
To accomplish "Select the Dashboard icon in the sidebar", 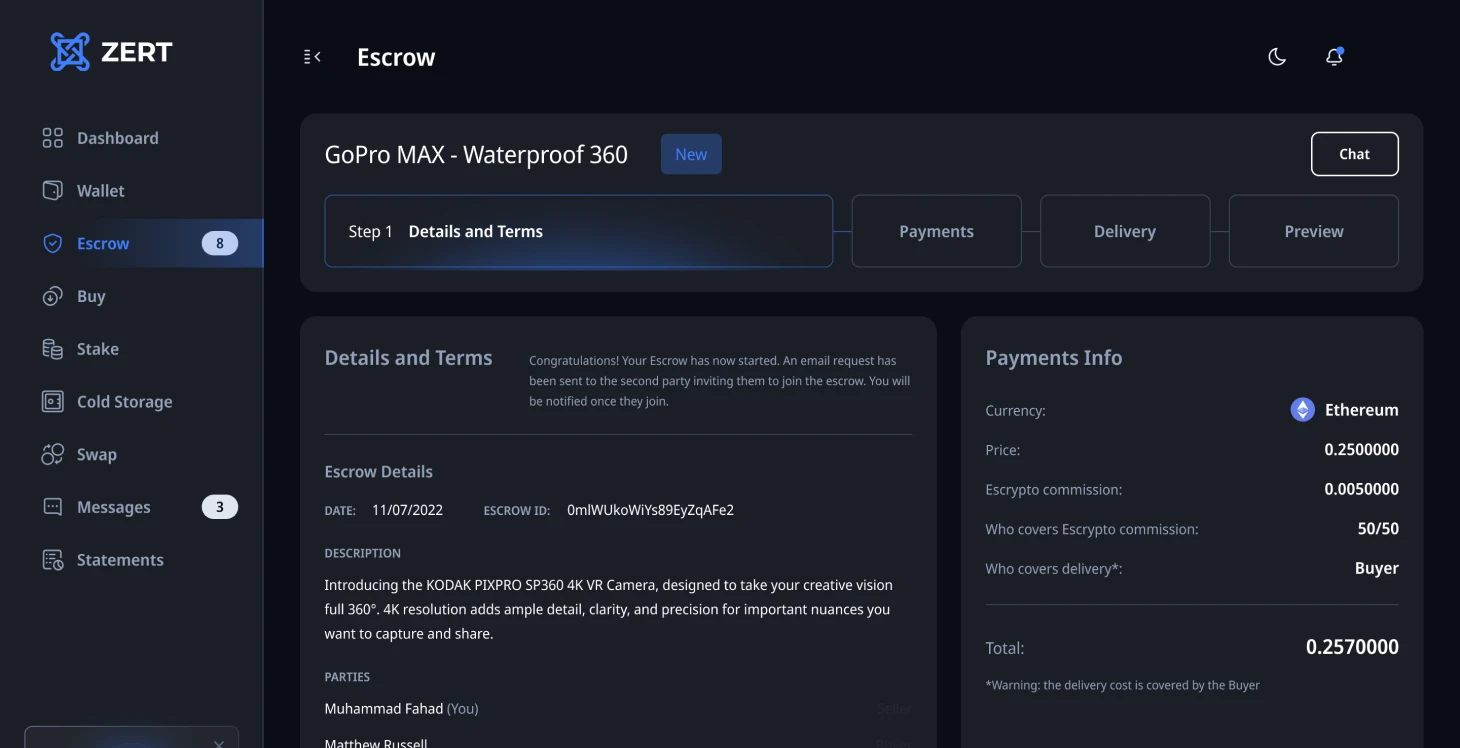I will (52, 137).
